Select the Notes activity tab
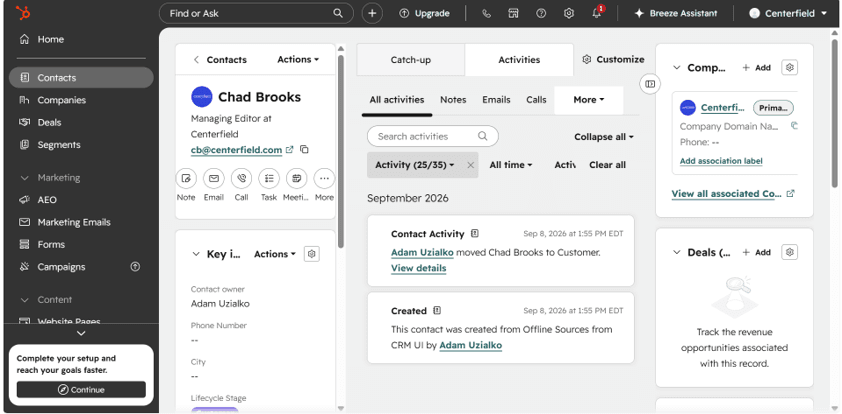This screenshot has width=842, height=414. (453, 100)
